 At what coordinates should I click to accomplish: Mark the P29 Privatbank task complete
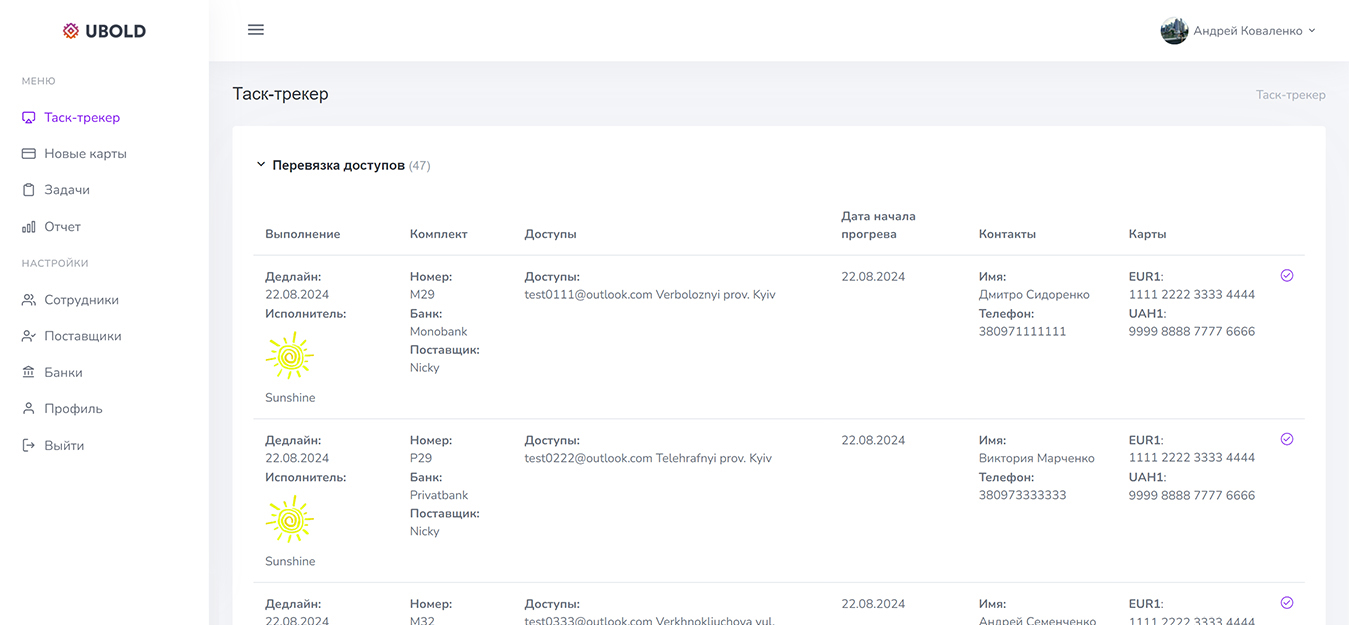pyautogui.click(x=1287, y=439)
